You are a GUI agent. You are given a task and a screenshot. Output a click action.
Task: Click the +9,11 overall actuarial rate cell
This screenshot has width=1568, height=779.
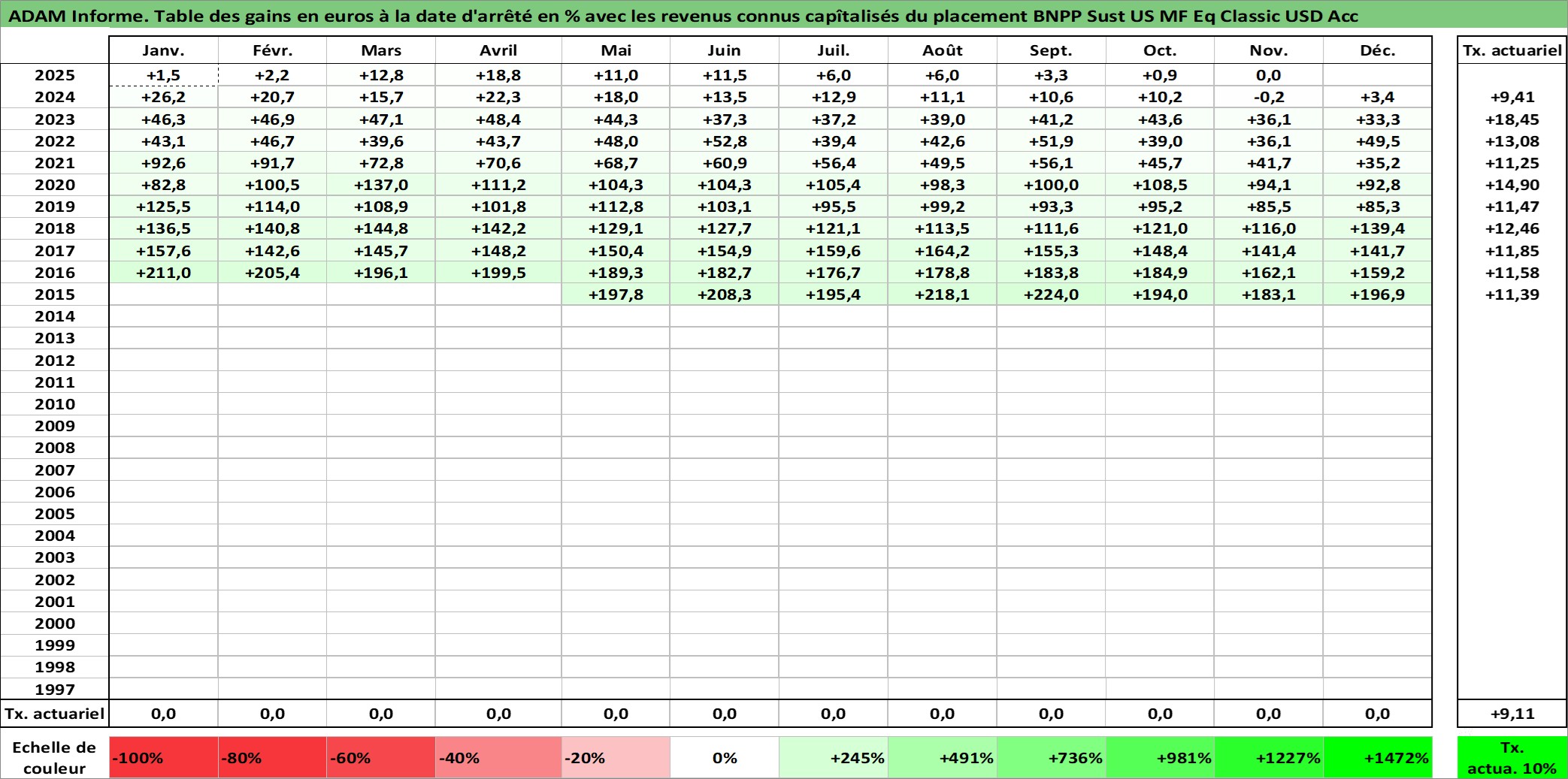click(x=1512, y=714)
